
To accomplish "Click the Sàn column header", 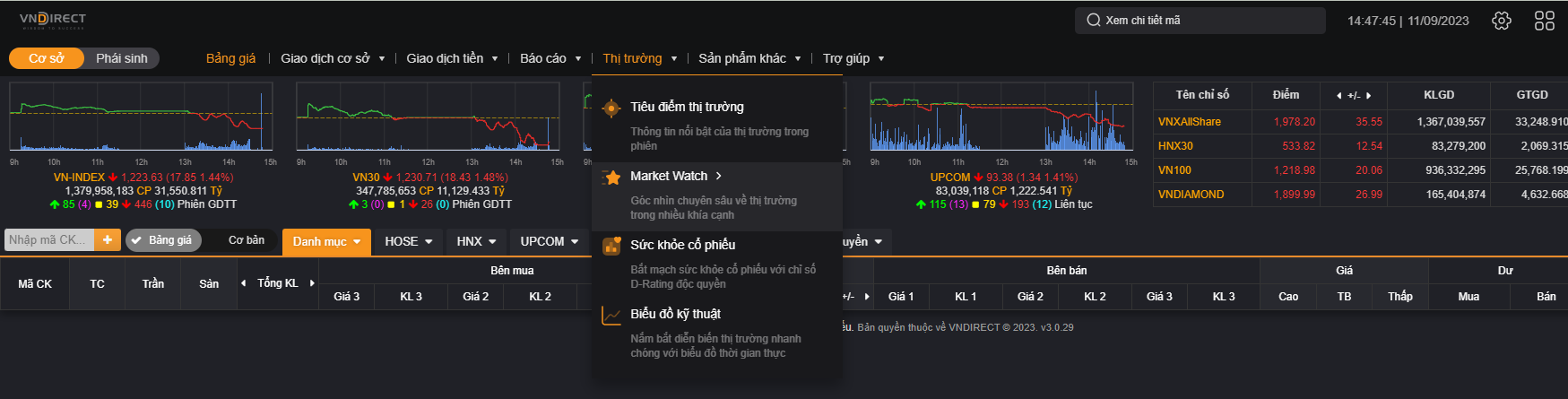I will tap(209, 284).
